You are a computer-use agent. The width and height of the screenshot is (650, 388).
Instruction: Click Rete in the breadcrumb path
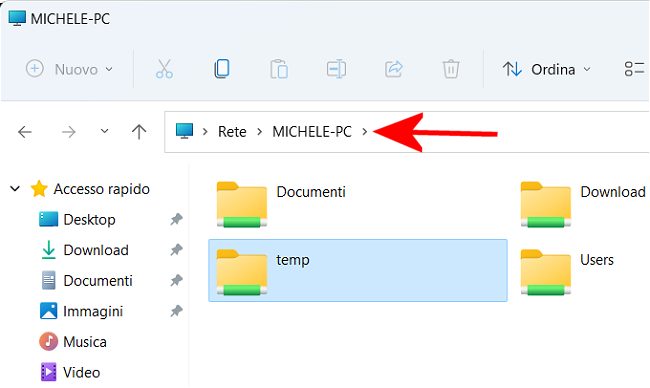[232, 132]
